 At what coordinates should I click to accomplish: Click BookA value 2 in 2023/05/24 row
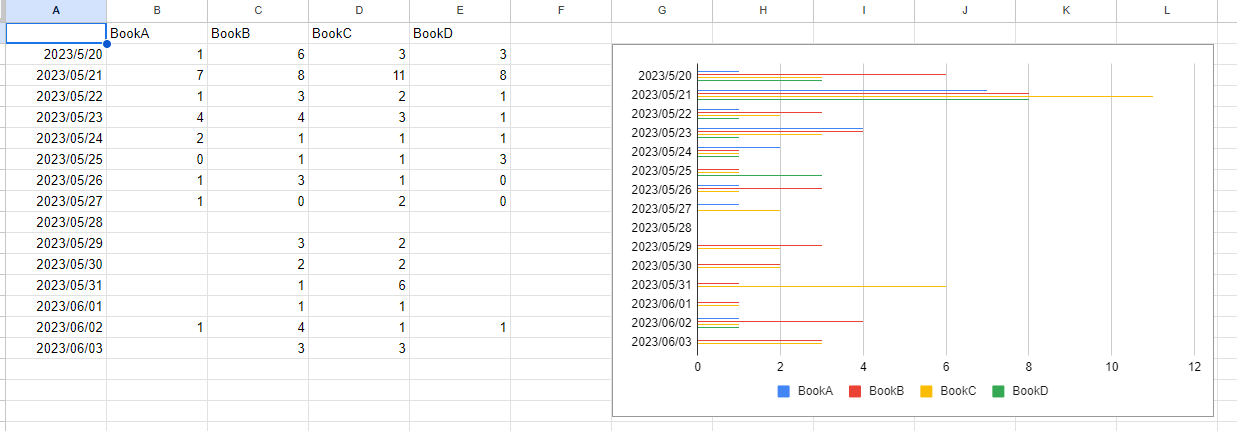[157, 138]
